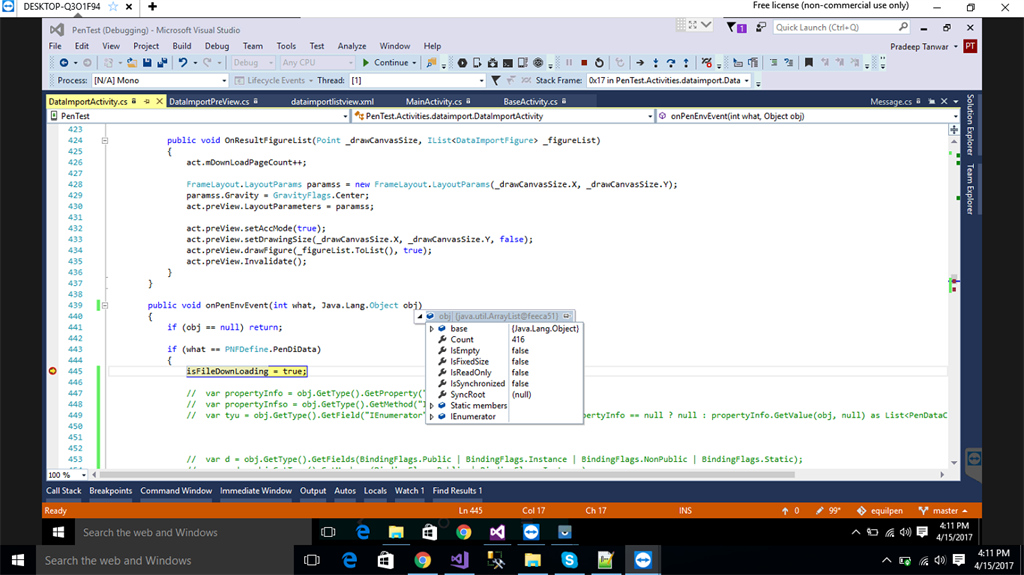Restart debugging with the circular arrow icon
The image size is (1024, 575).
(600, 63)
